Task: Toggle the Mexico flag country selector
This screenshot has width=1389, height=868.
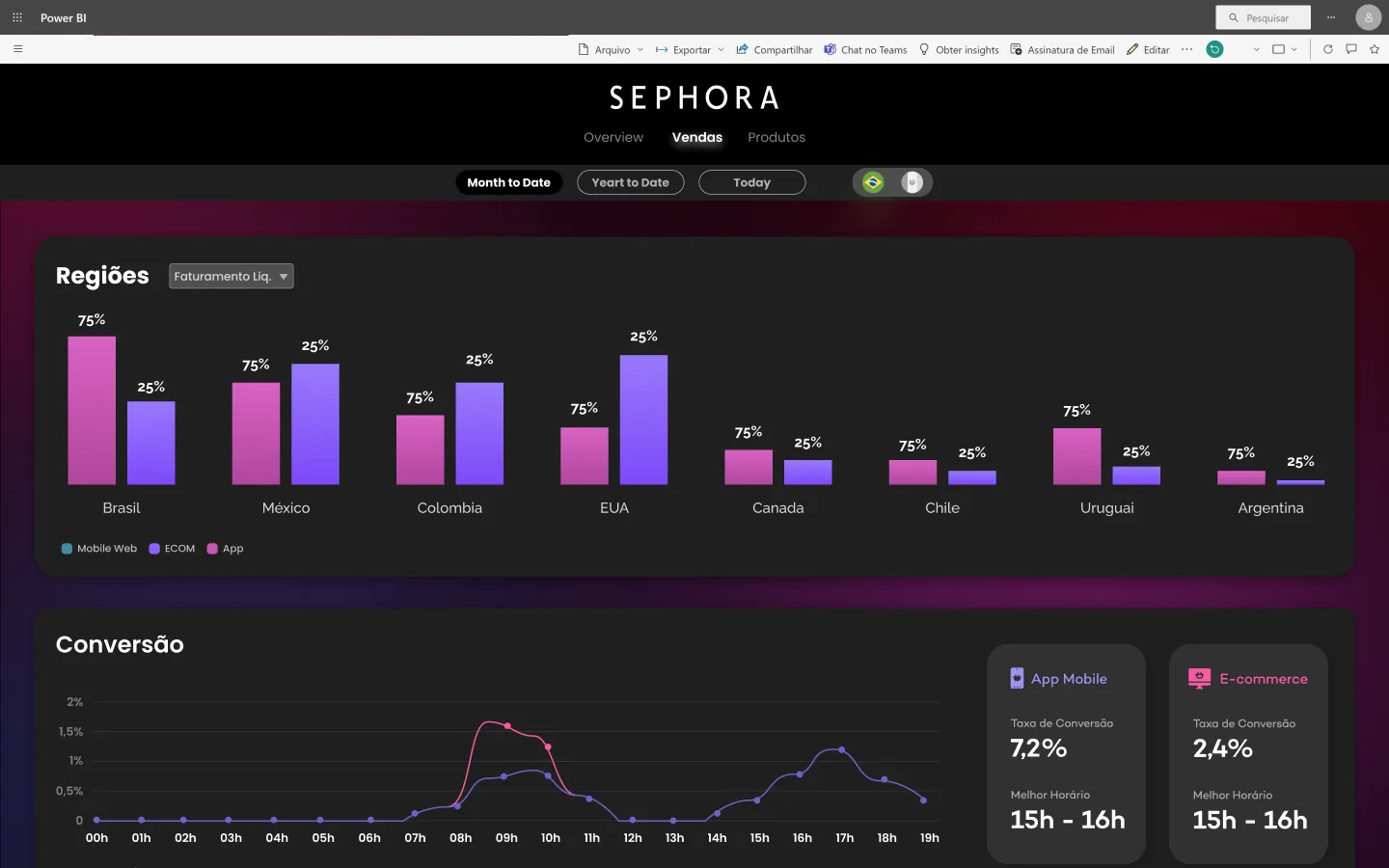Action: (912, 182)
